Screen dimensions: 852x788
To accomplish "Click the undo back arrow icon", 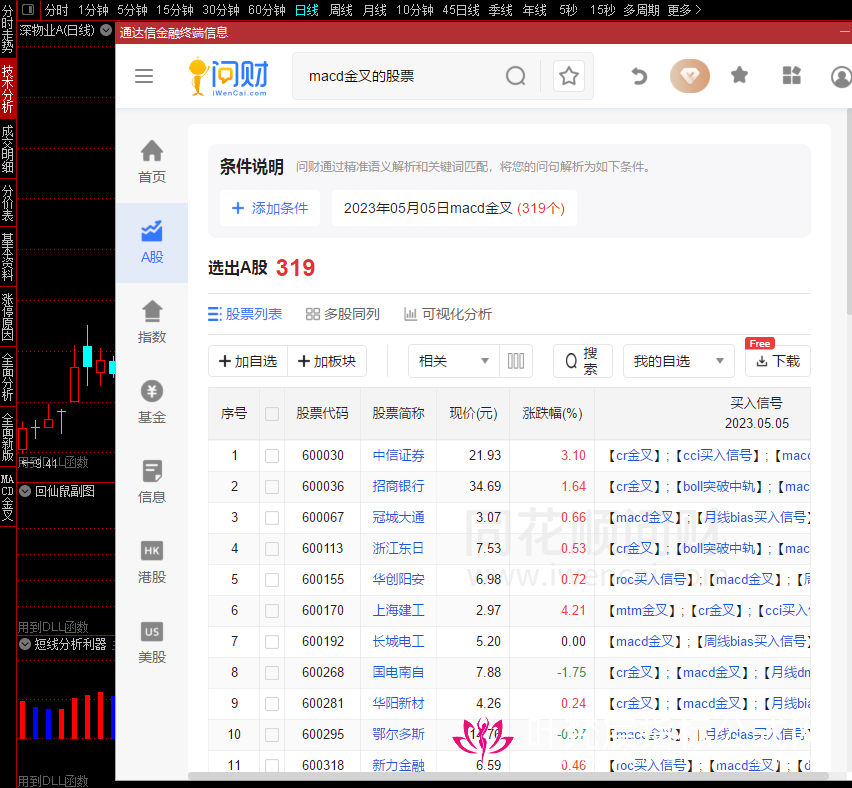I will click(640, 76).
